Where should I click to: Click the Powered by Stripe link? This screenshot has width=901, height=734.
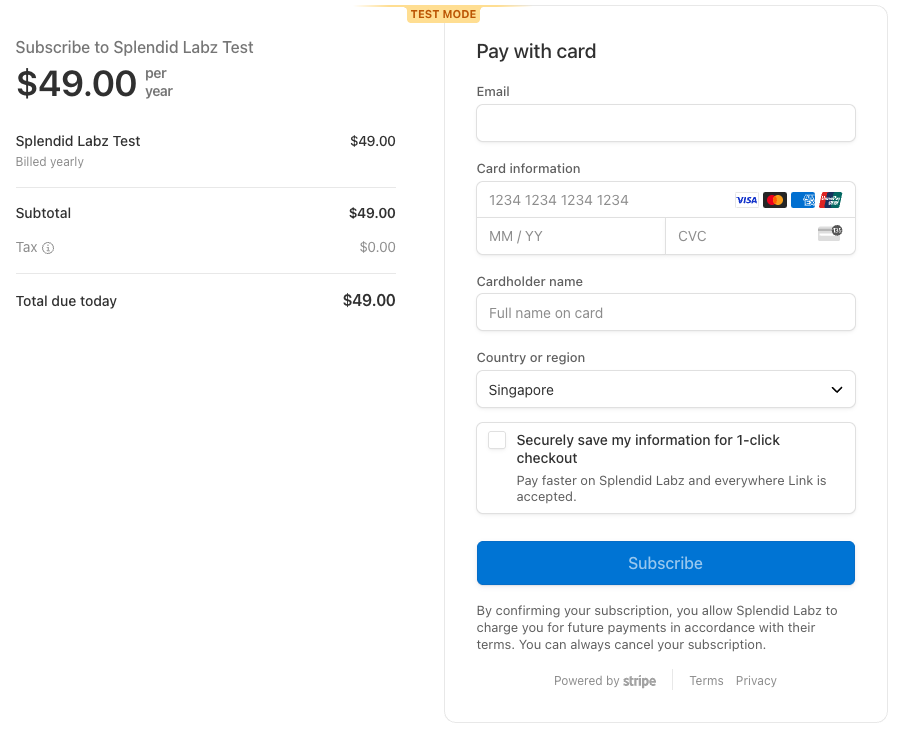click(x=605, y=681)
